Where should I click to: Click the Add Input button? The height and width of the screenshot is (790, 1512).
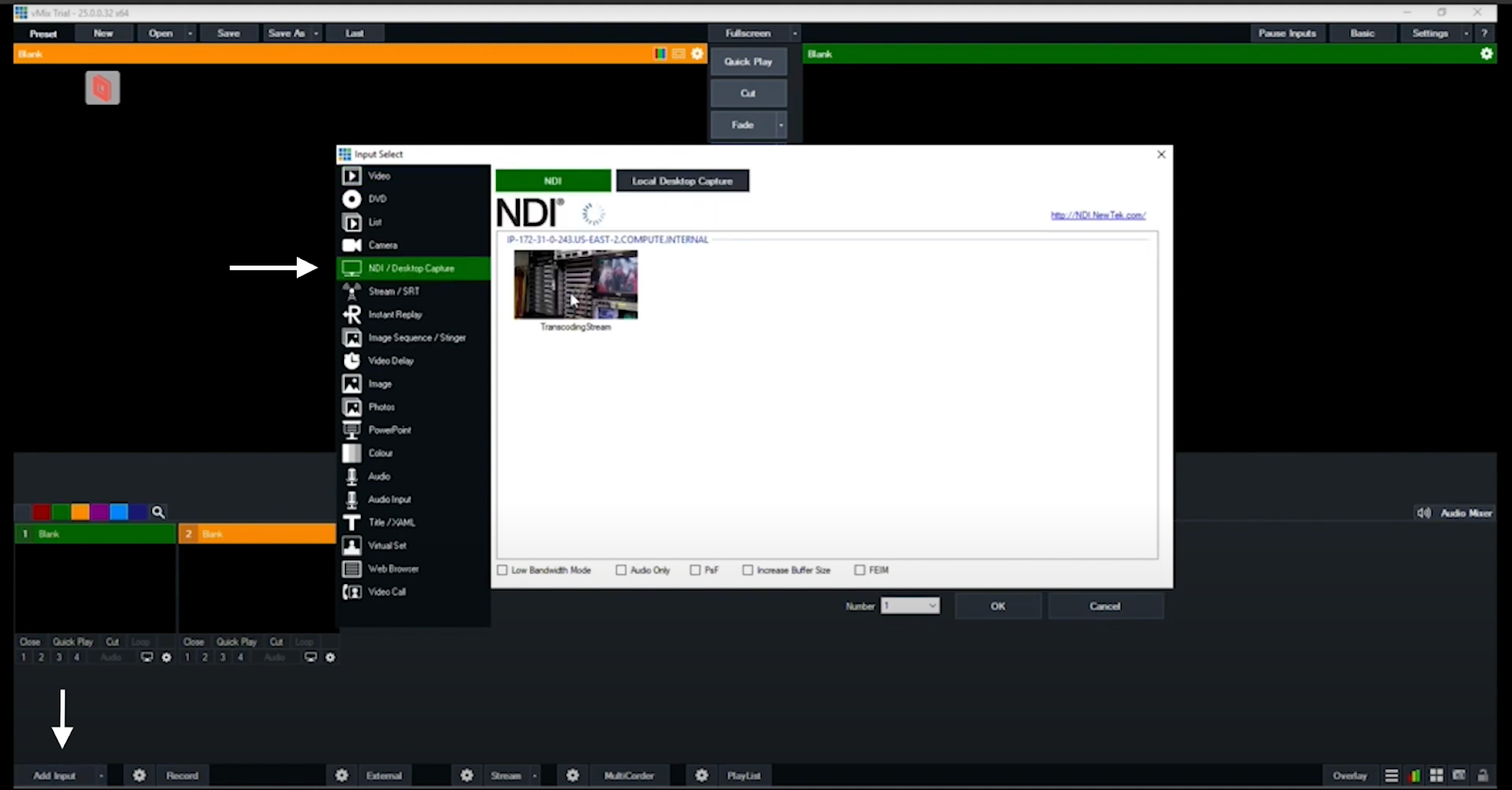55,776
